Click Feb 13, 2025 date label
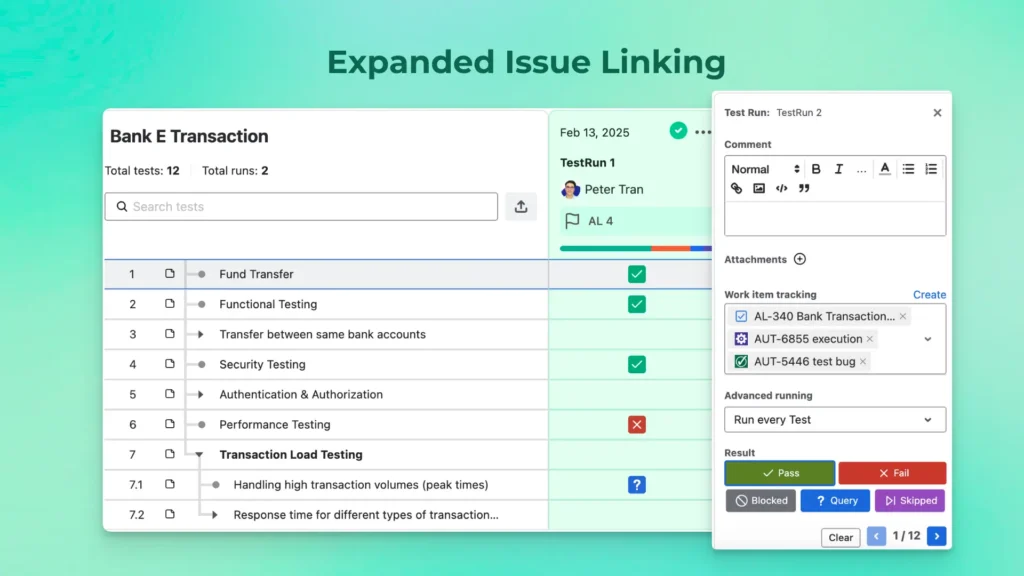 point(594,133)
